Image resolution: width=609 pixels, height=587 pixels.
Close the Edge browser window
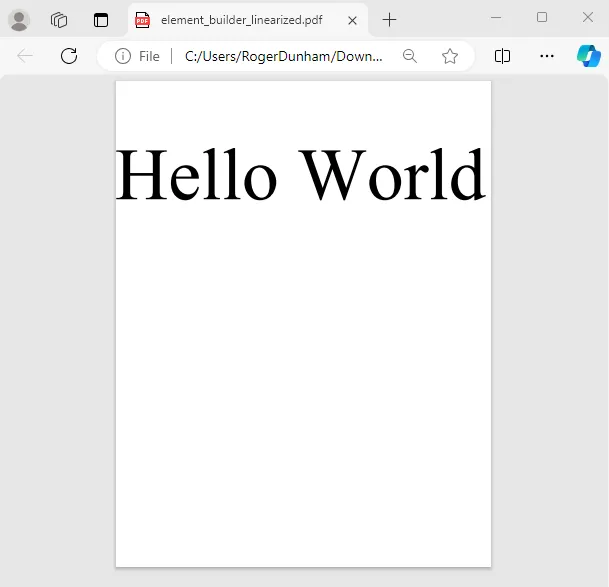point(588,18)
